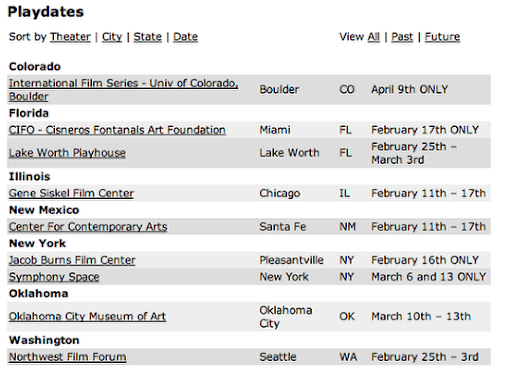View Past playdates
The height and width of the screenshot is (381, 512).
(x=402, y=37)
